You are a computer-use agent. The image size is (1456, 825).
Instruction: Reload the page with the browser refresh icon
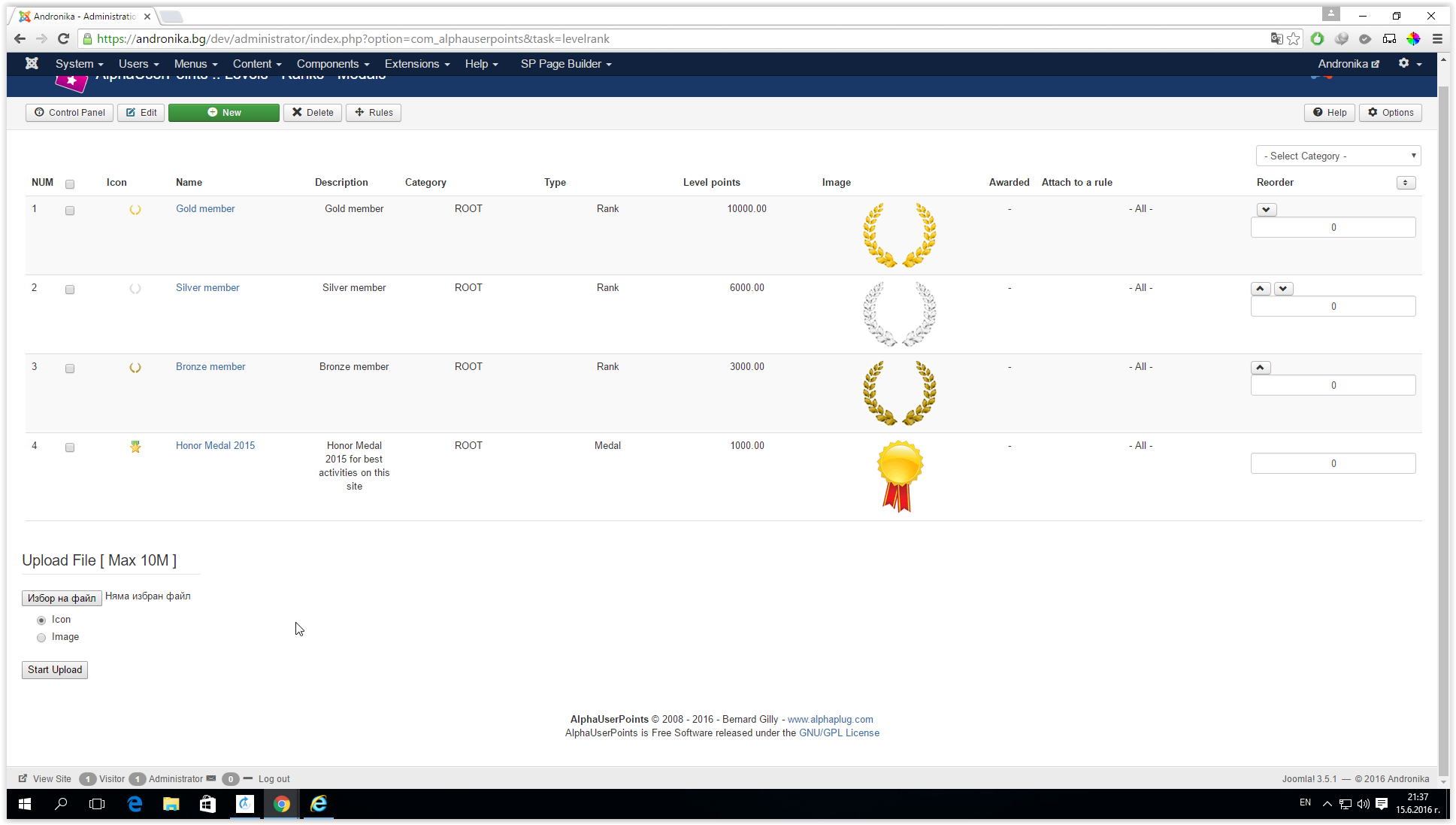[64, 38]
